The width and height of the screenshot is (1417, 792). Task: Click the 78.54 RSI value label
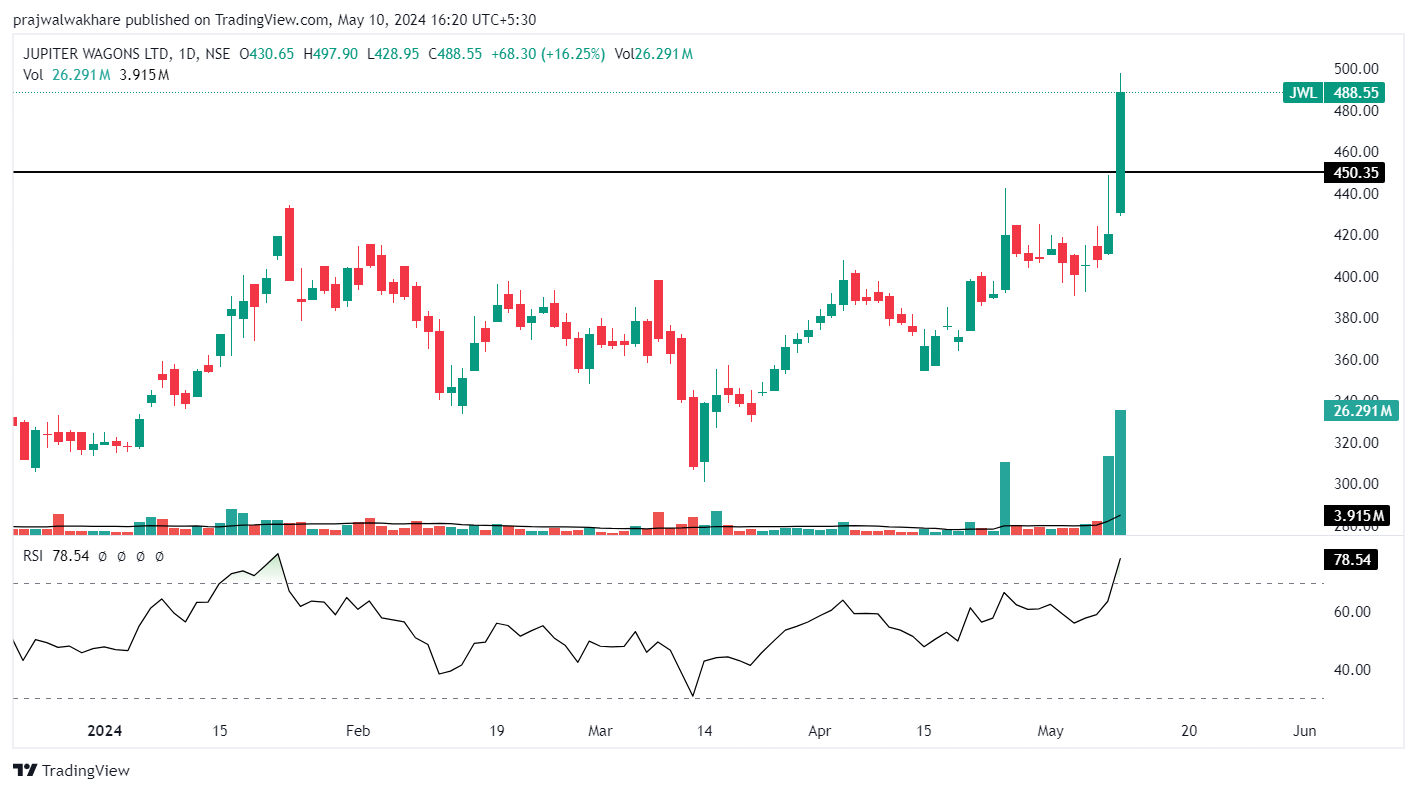click(x=1350, y=559)
